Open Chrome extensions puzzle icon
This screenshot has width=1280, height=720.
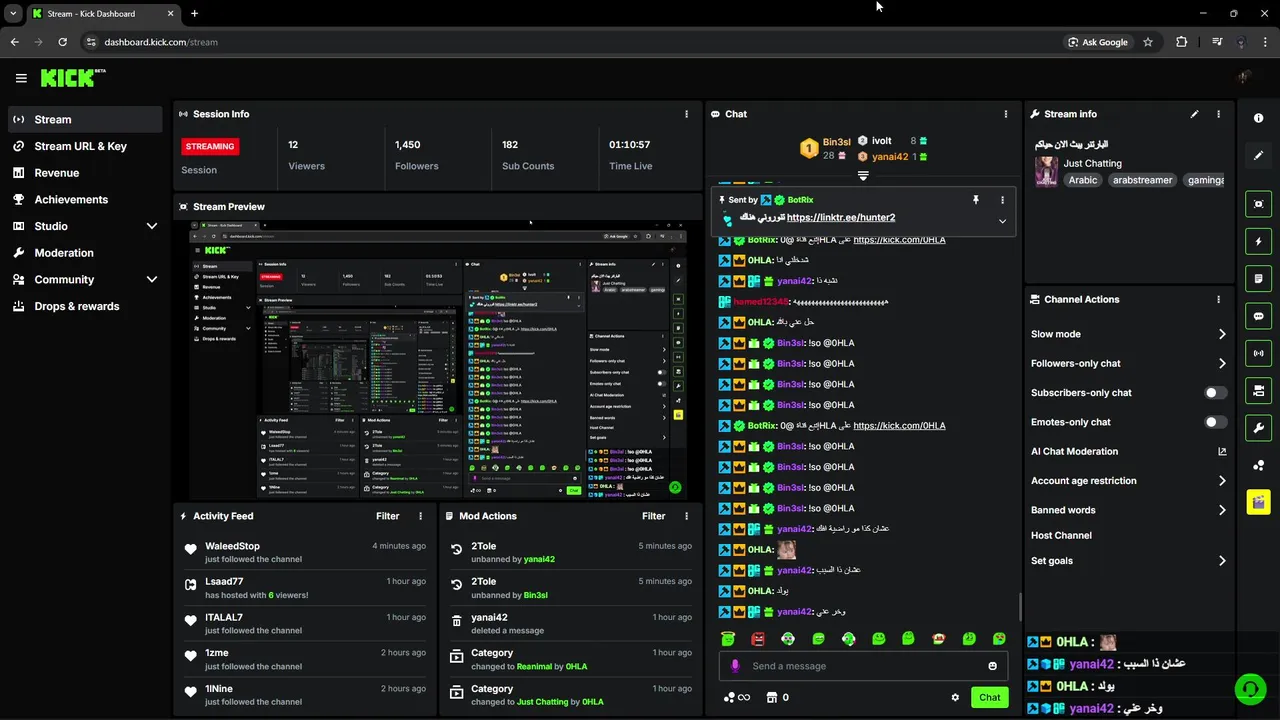[x=1182, y=42]
